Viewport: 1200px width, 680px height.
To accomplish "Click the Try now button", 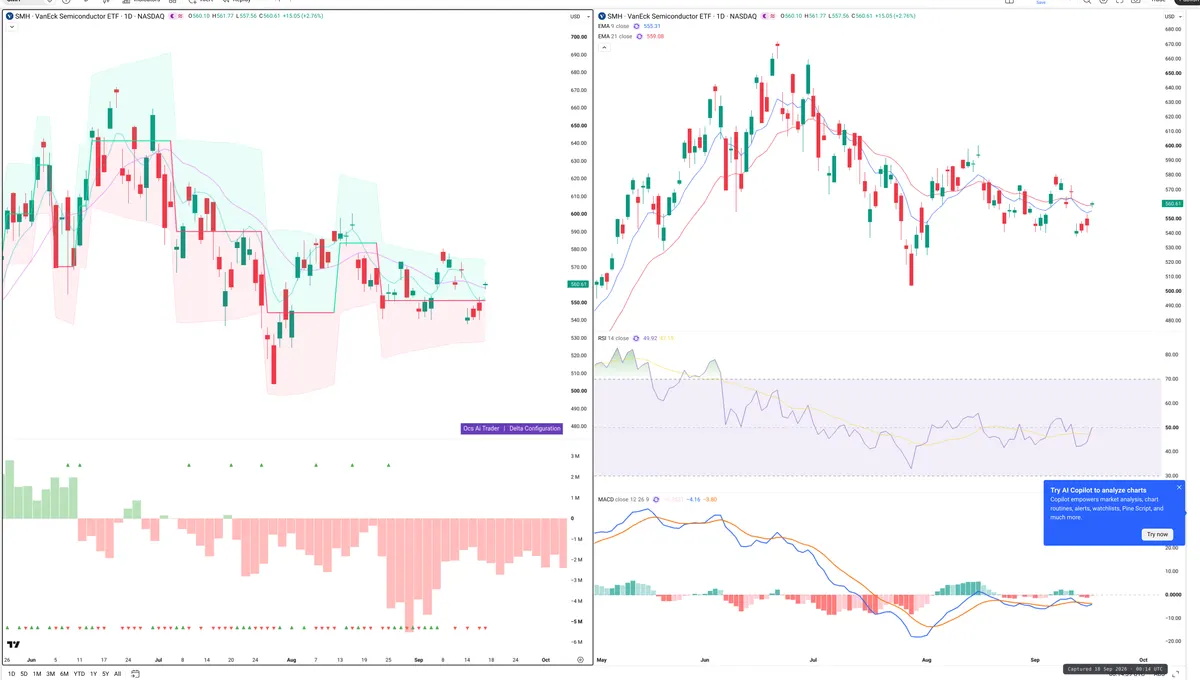I will (1156, 534).
